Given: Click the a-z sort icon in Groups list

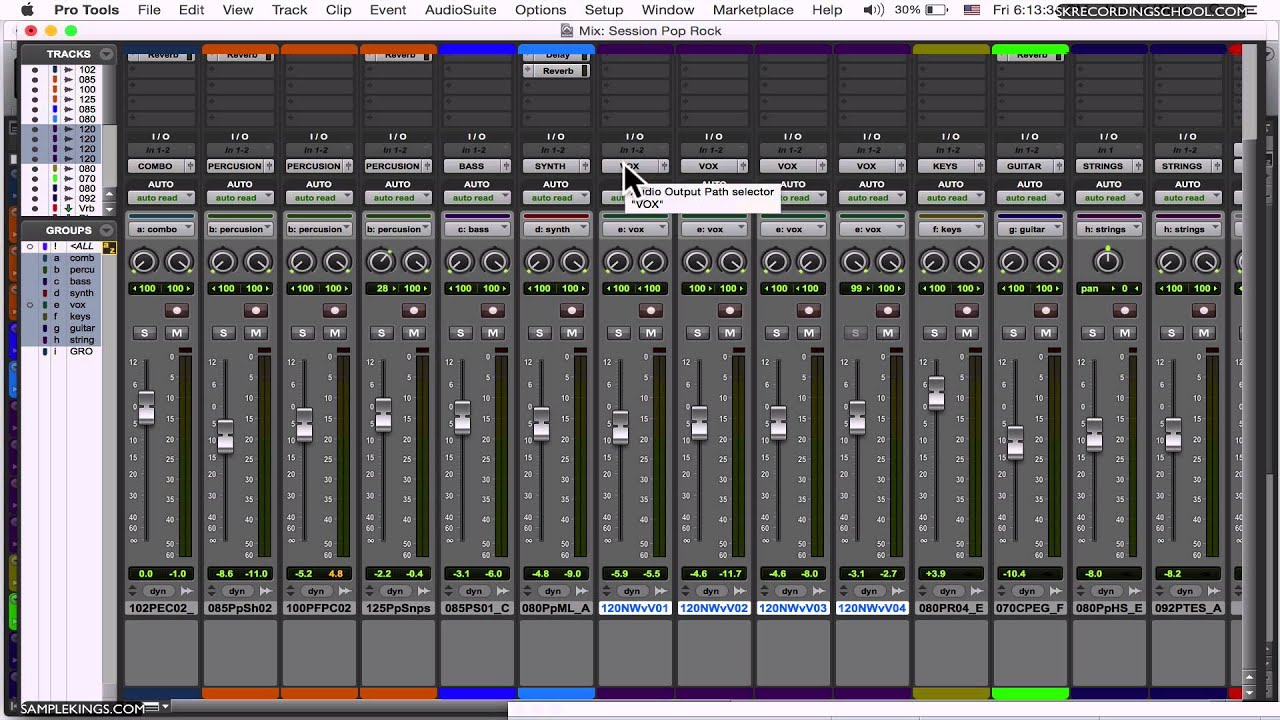Looking at the screenshot, I should [109, 247].
